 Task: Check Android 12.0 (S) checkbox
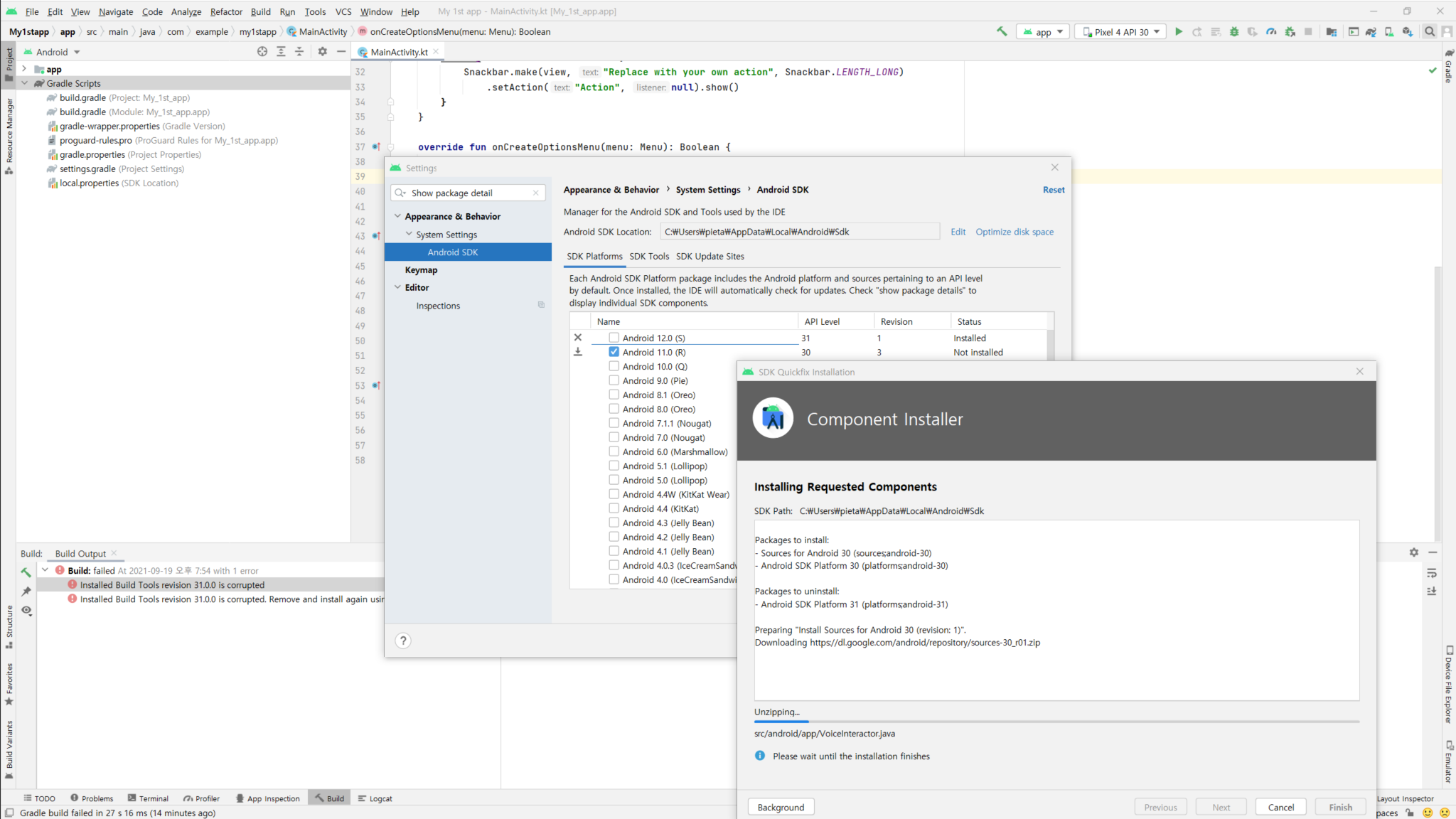click(x=614, y=338)
